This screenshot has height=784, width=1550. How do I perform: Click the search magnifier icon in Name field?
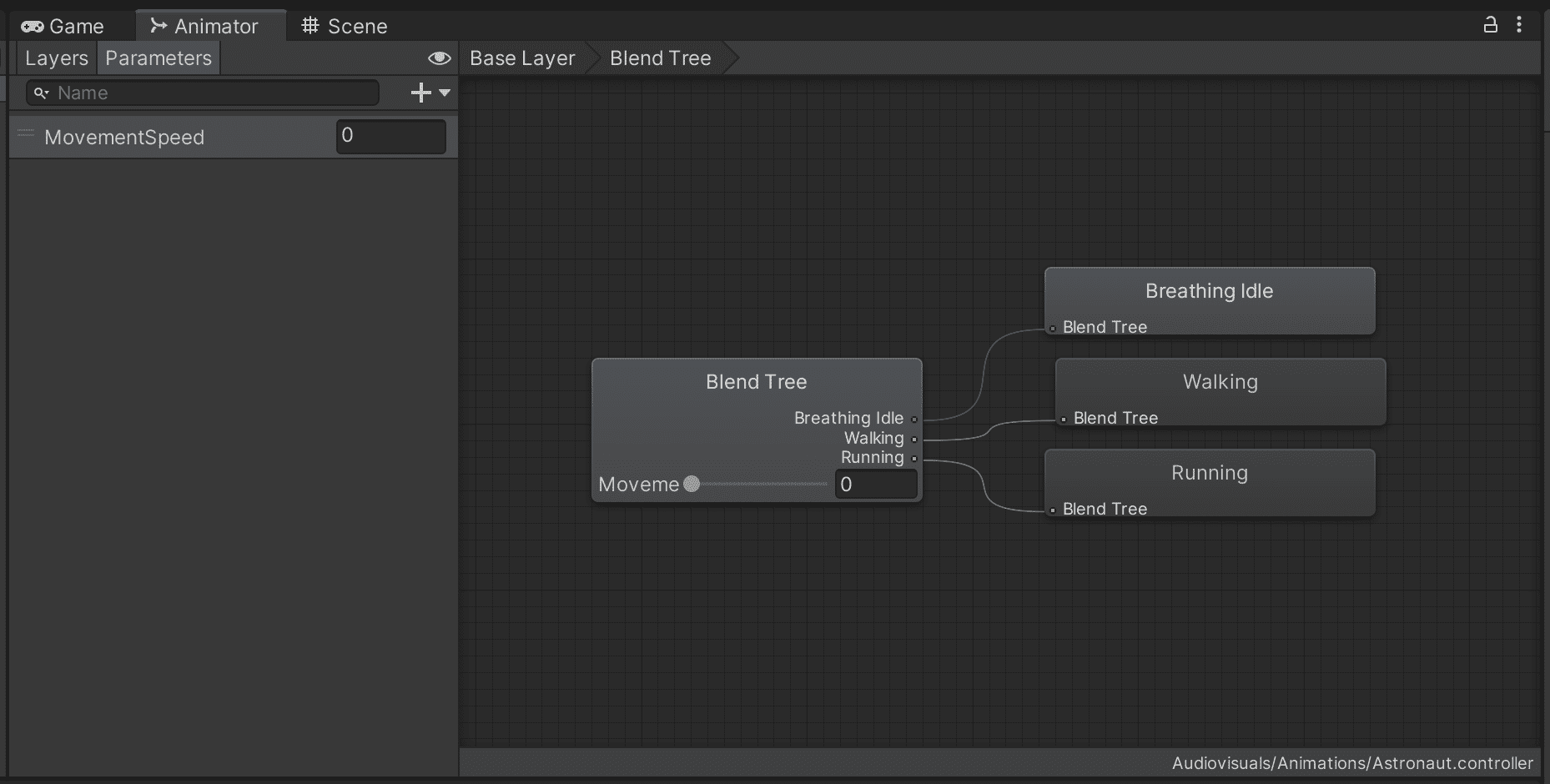coord(41,93)
